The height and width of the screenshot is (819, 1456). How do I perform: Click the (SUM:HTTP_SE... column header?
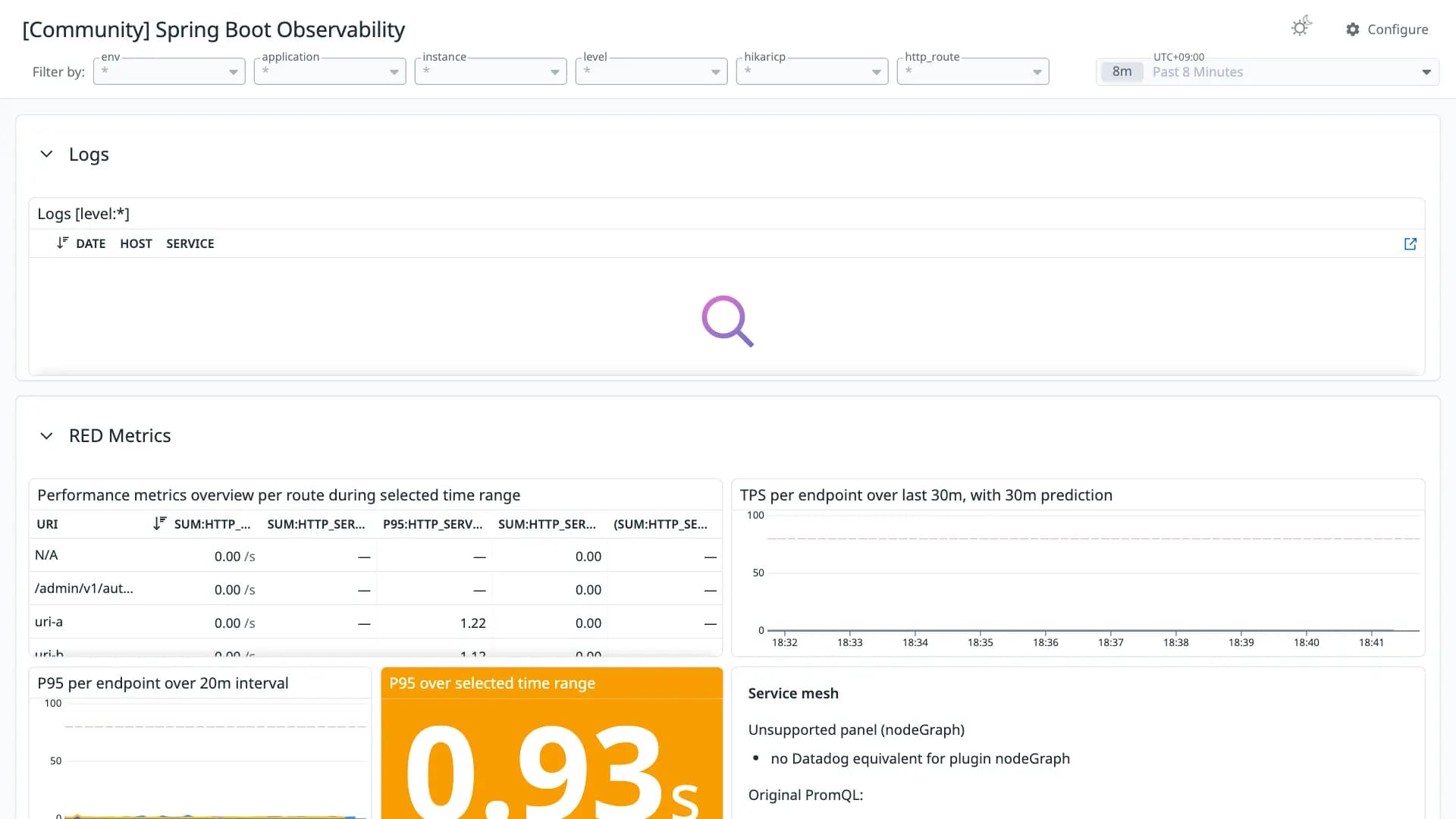pyautogui.click(x=661, y=524)
